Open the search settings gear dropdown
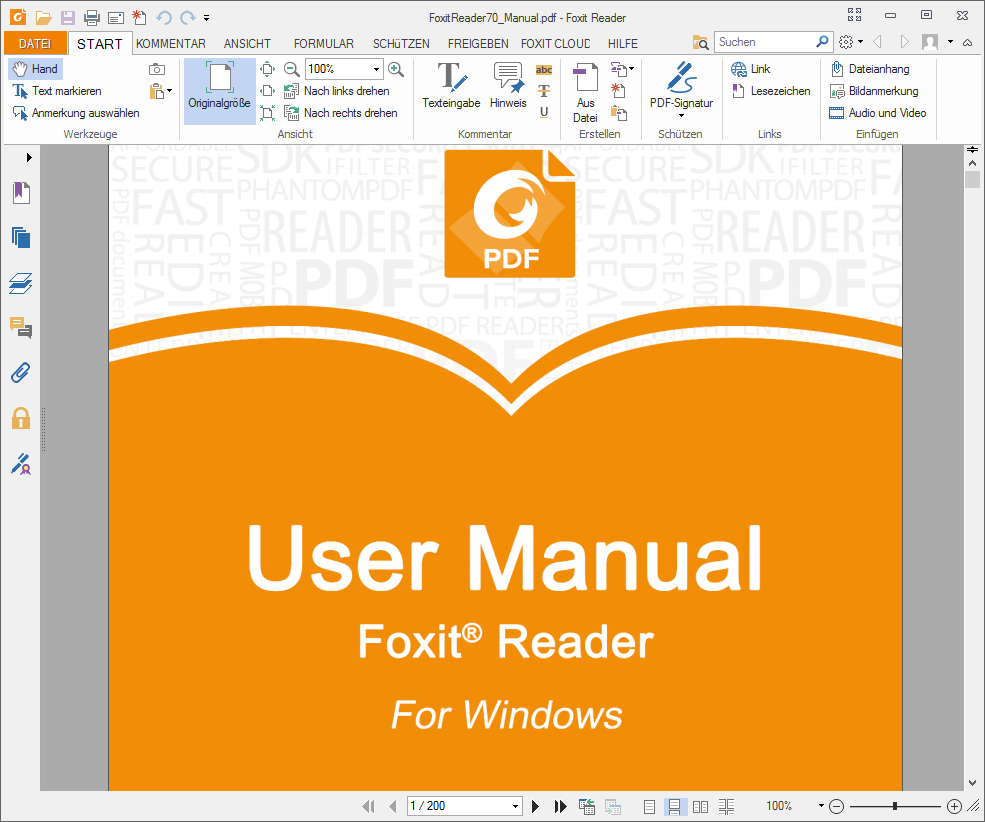The width and height of the screenshot is (985, 822). pyautogui.click(x=851, y=42)
